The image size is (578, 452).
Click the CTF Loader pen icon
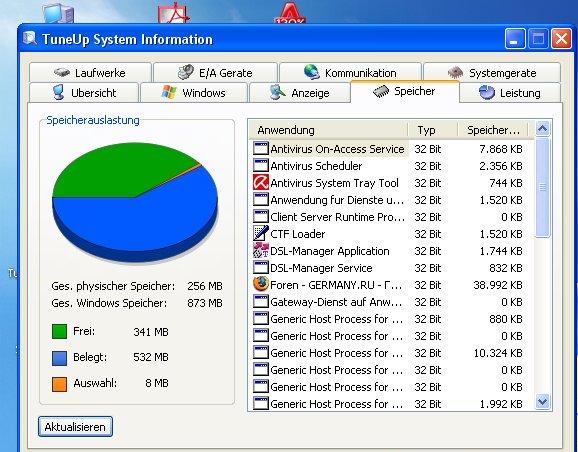pos(261,233)
